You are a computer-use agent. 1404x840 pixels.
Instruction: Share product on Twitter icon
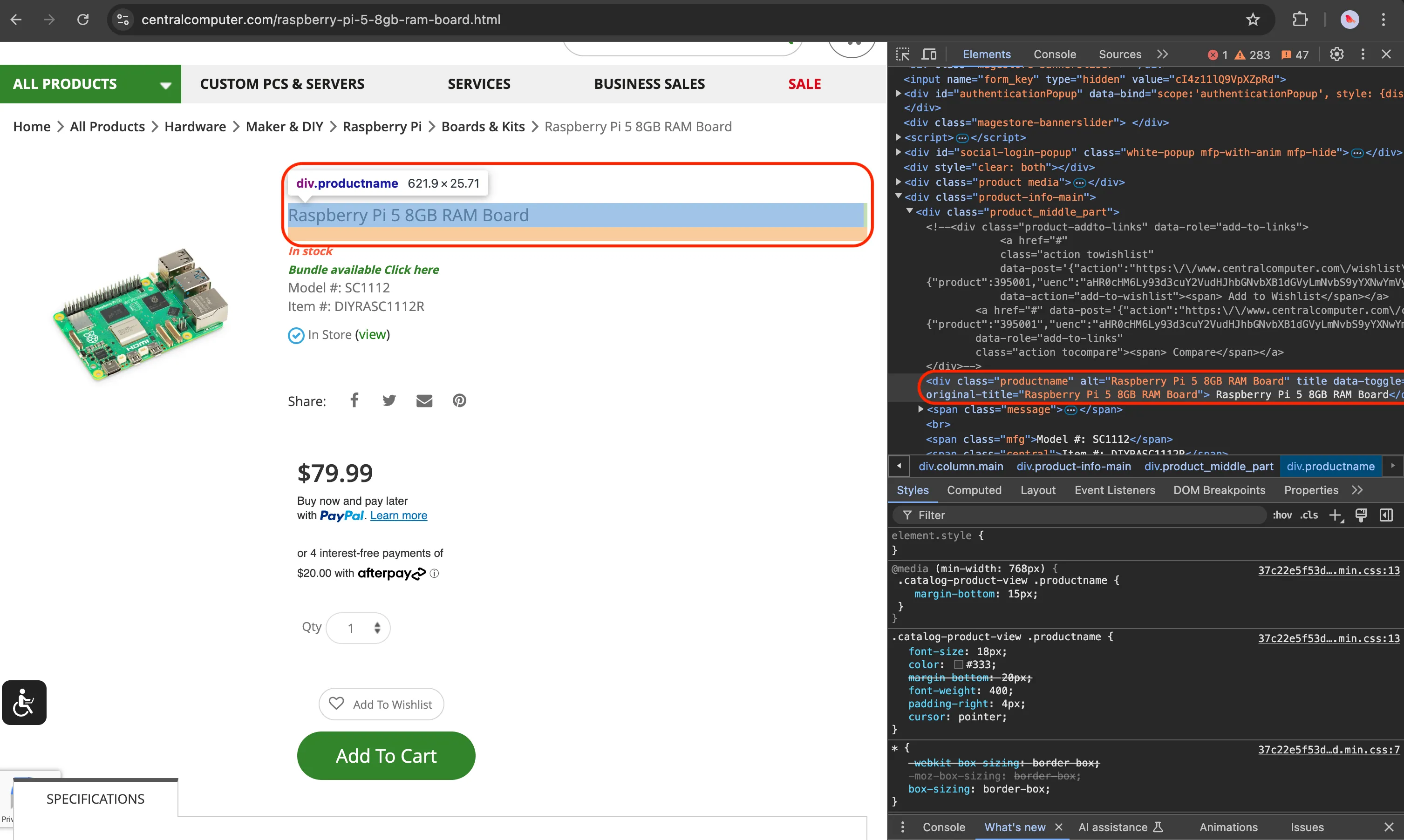[389, 401]
